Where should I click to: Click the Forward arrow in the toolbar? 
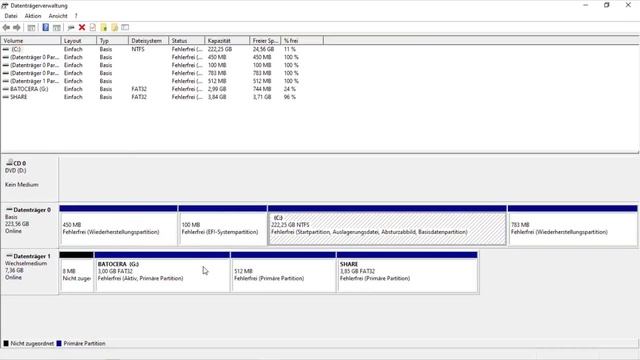[17, 27]
